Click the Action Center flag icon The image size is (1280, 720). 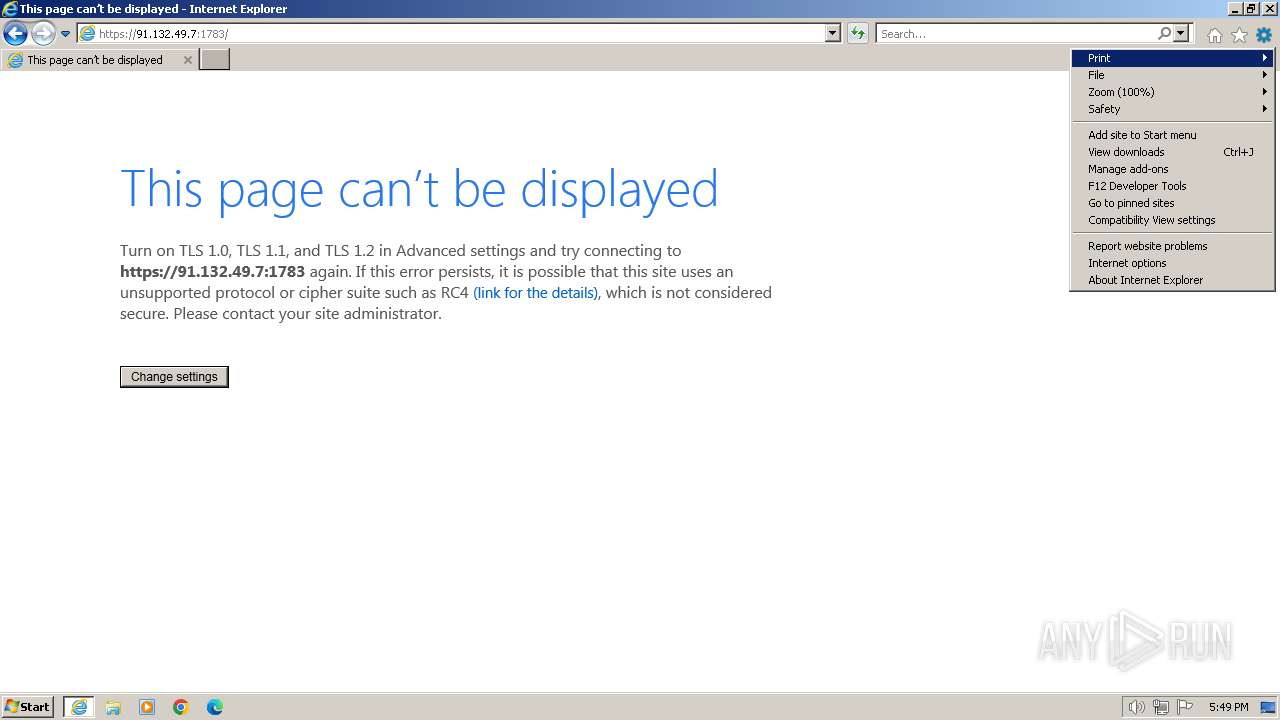click(x=1186, y=707)
